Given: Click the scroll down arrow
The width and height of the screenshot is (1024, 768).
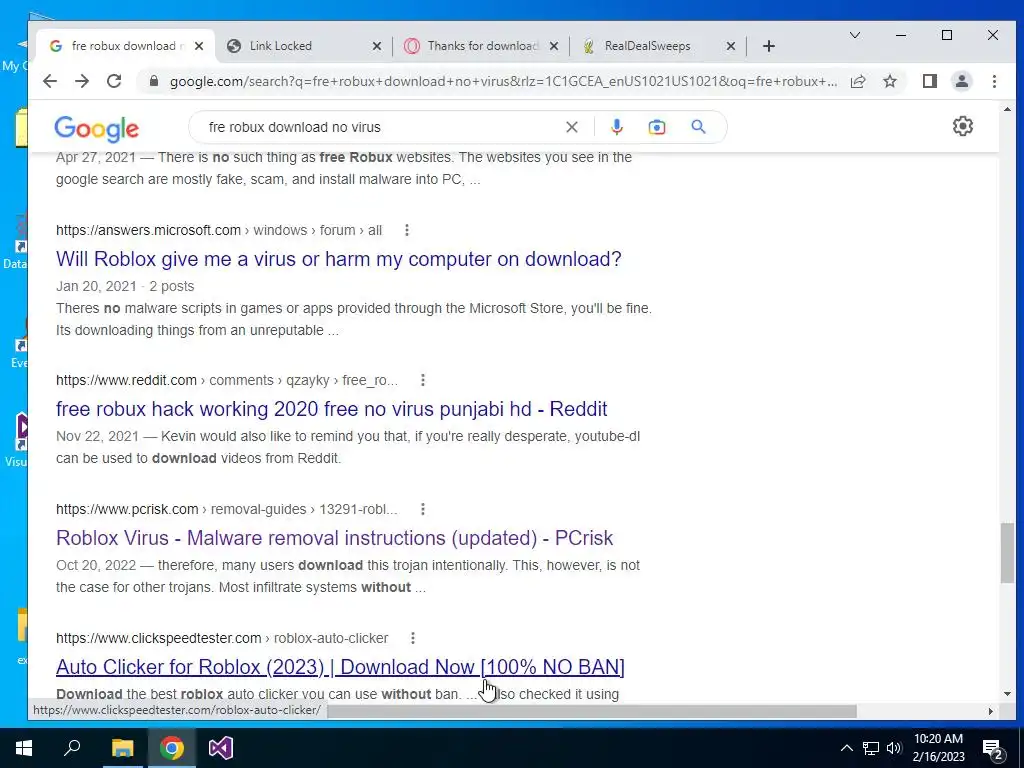Looking at the screenshot, I should [x=1006, y=694].
